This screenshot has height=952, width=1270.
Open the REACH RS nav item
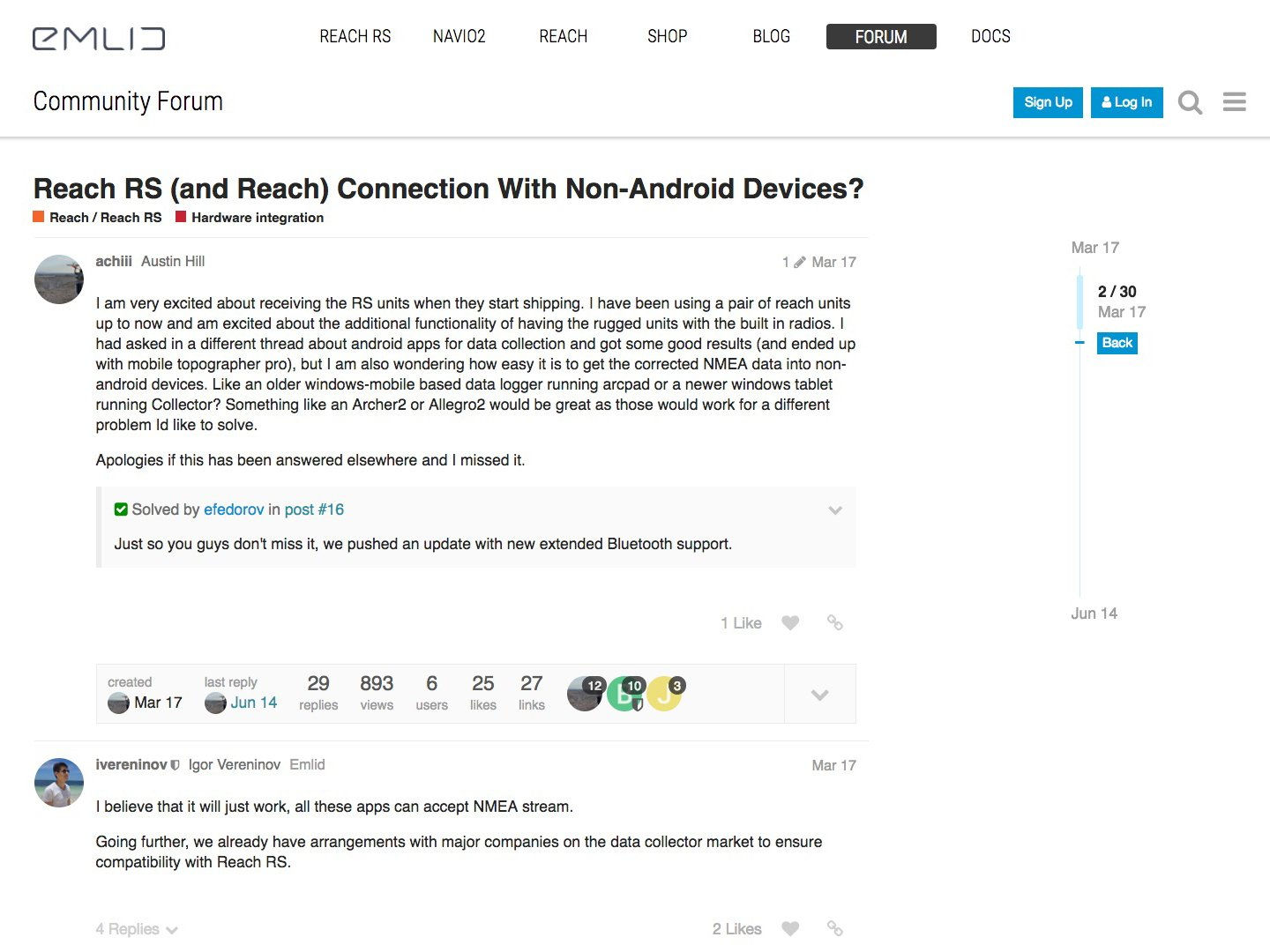[355, 36]
